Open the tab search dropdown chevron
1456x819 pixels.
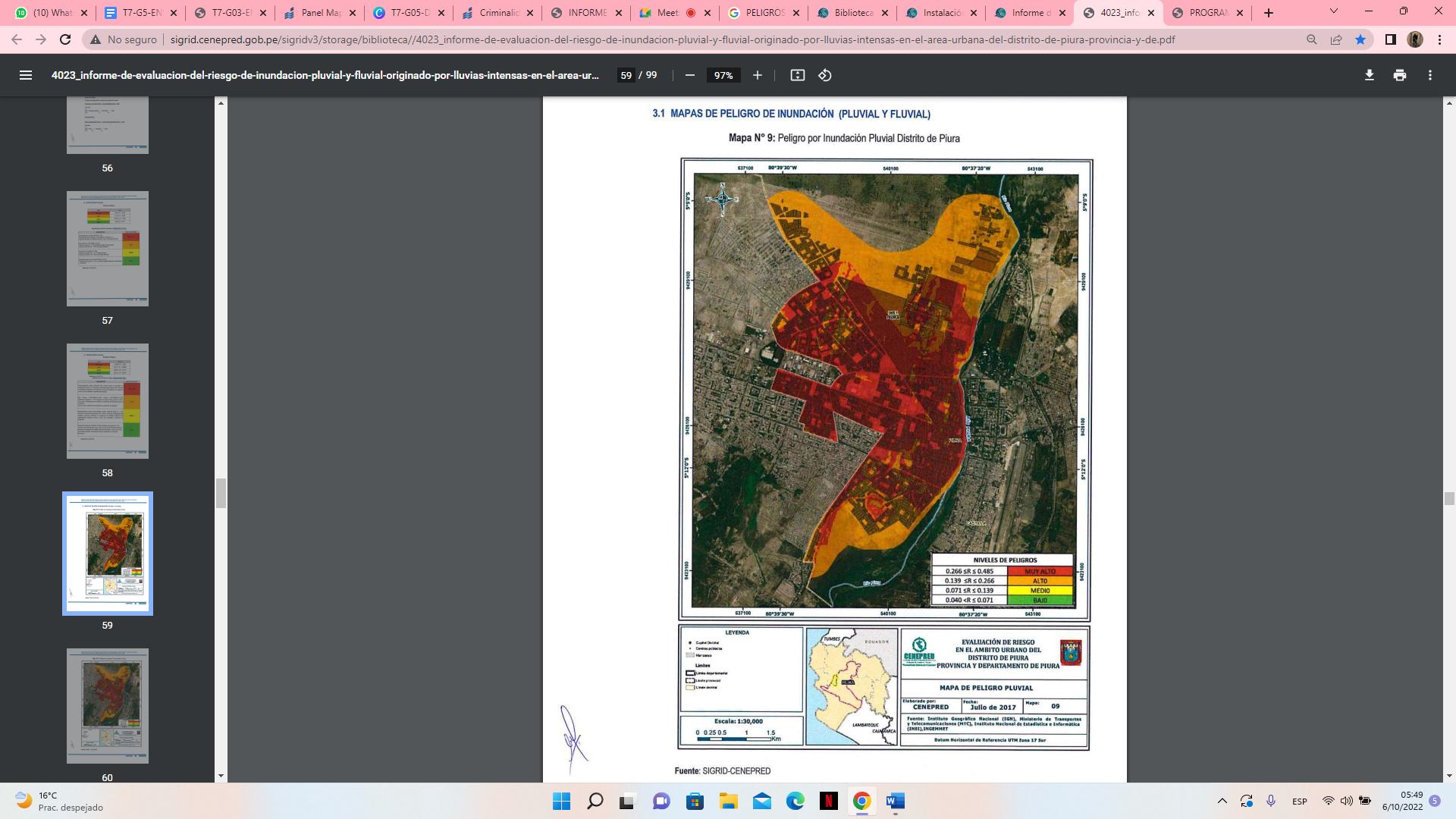point(1333,11)
